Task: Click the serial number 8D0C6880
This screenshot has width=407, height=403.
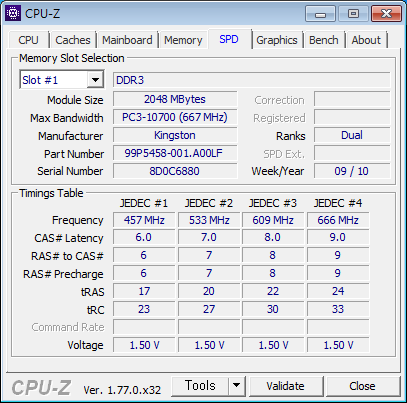Action: click(175, 171)
